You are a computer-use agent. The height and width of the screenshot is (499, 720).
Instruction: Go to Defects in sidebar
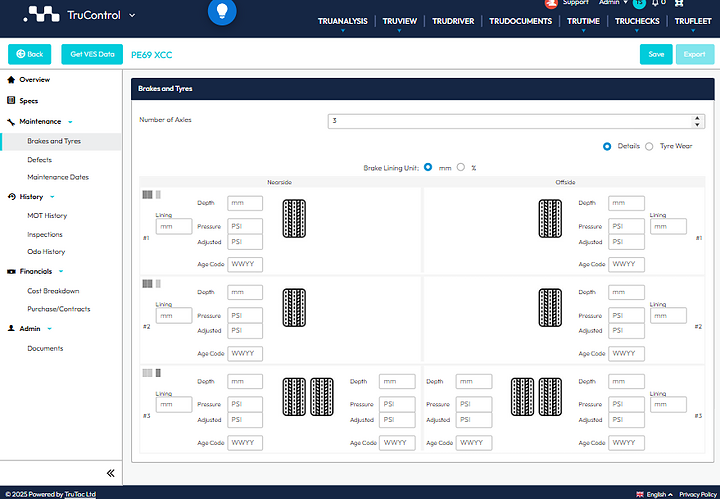[39, 160]
